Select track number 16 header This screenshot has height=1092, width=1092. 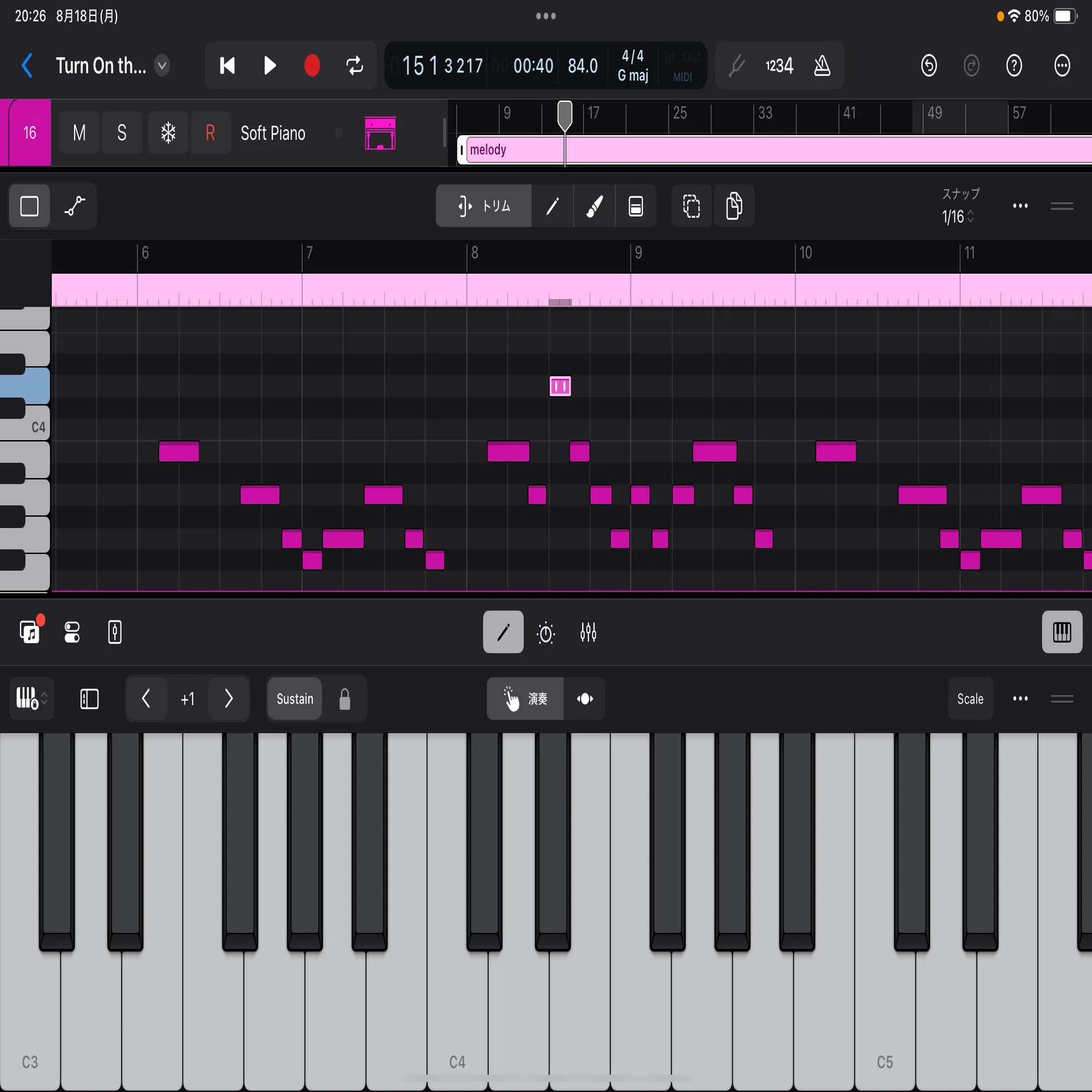coord(29,133)
